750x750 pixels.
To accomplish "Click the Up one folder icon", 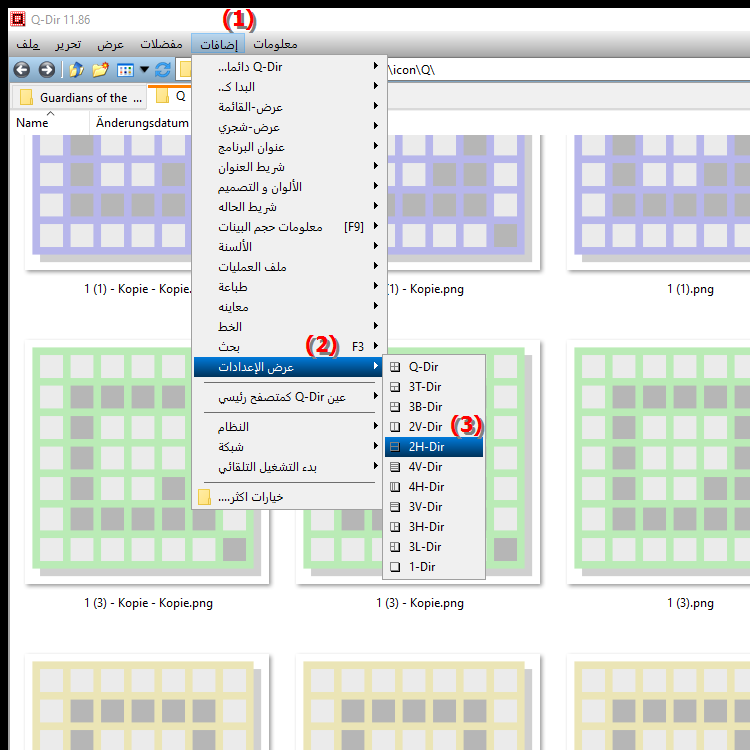I will pos(77,70).
